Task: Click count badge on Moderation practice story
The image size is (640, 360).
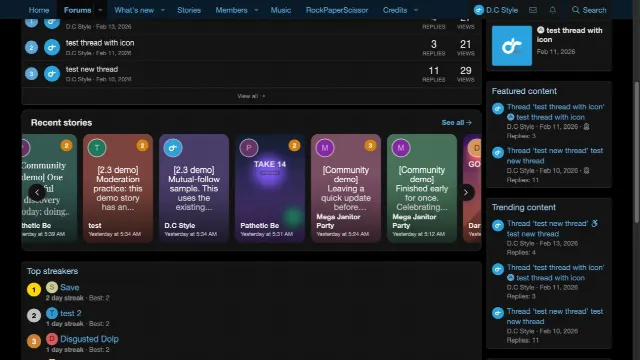Action: click(x=142, y=145)
